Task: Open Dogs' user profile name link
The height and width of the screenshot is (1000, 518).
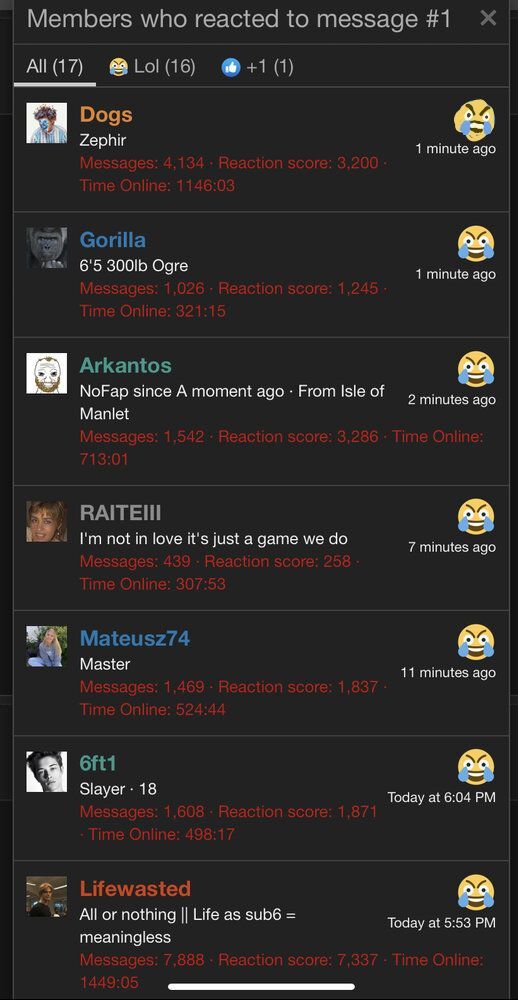Action: coord(106,115)
